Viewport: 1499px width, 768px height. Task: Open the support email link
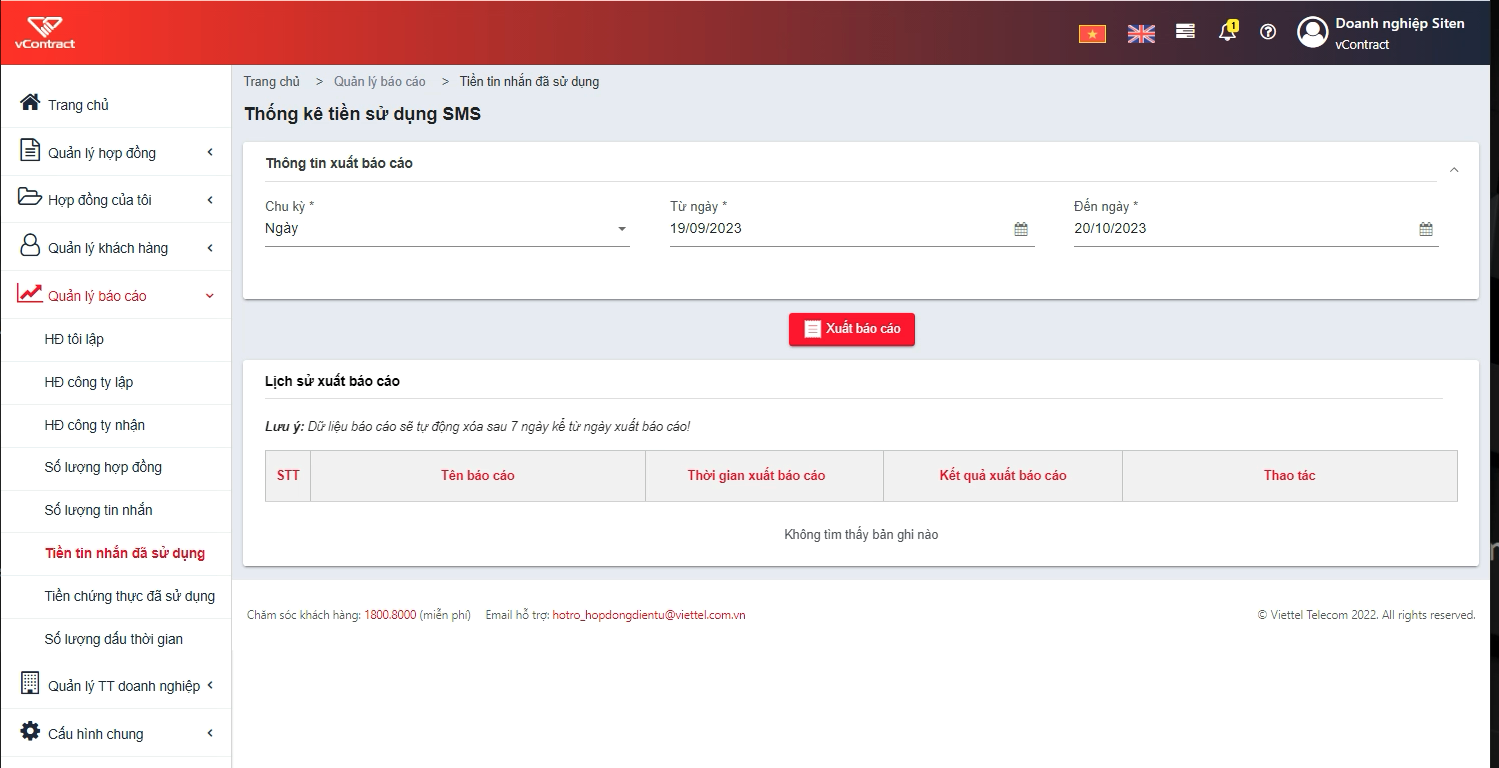pyautogui.click(x=649, y=615)
